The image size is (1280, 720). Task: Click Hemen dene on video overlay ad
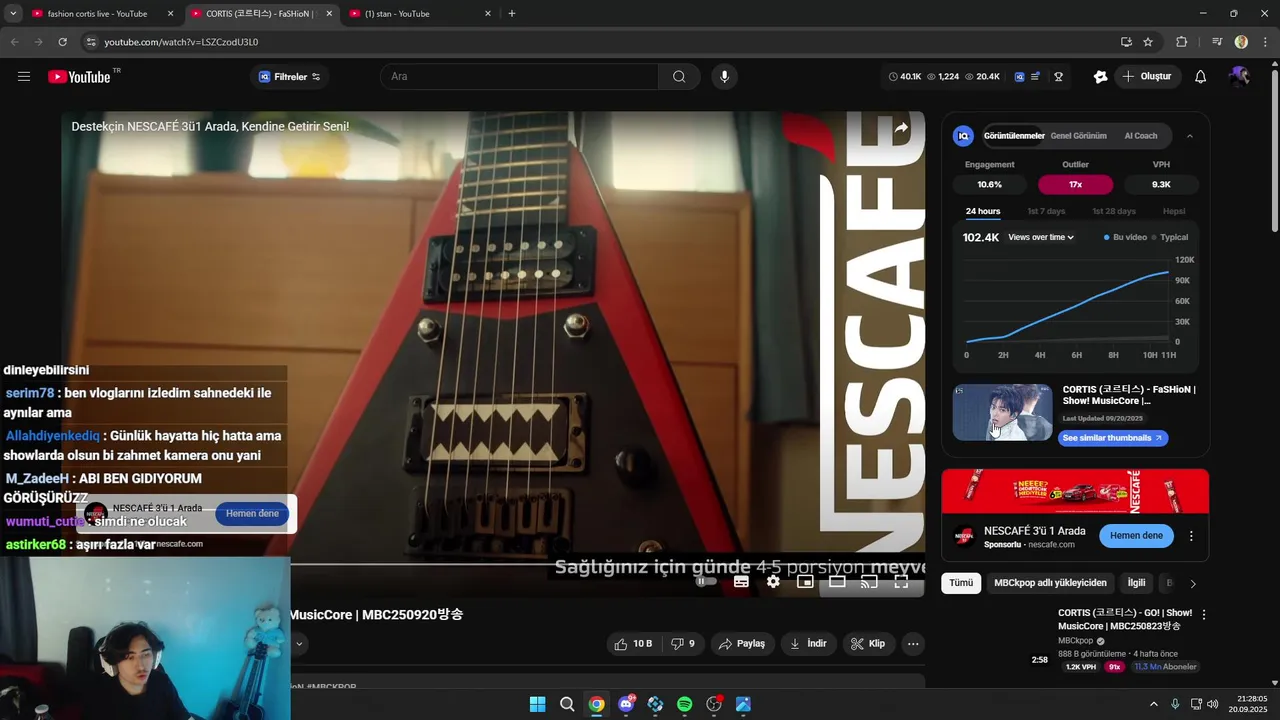point(252,514)
